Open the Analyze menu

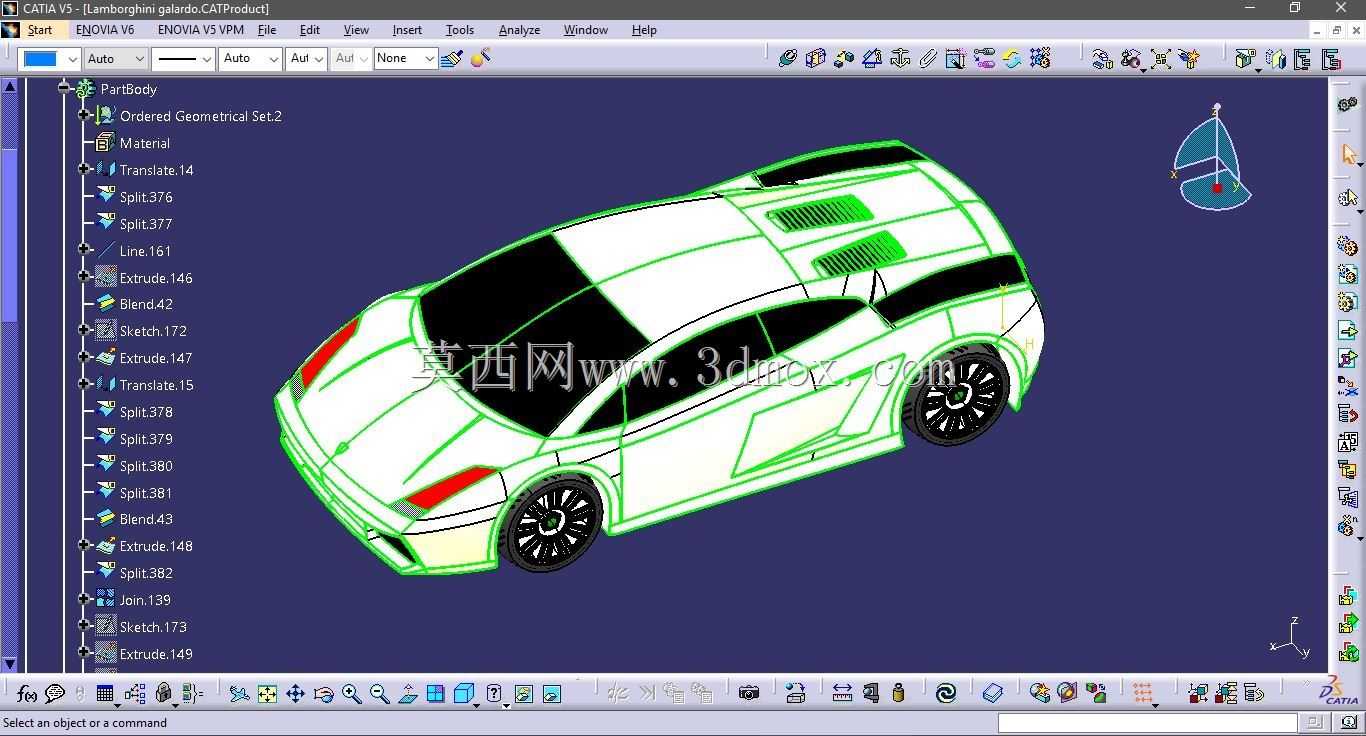(x=519, y=30)
